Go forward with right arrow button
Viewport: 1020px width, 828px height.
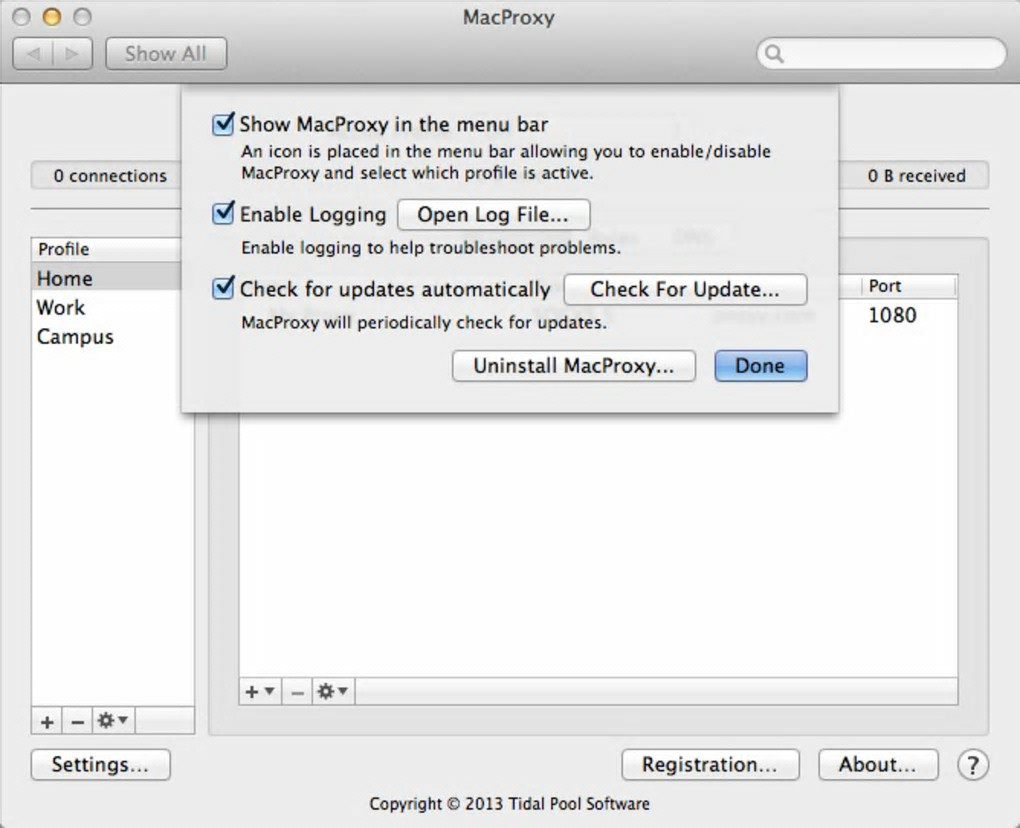tap(72, 53)
